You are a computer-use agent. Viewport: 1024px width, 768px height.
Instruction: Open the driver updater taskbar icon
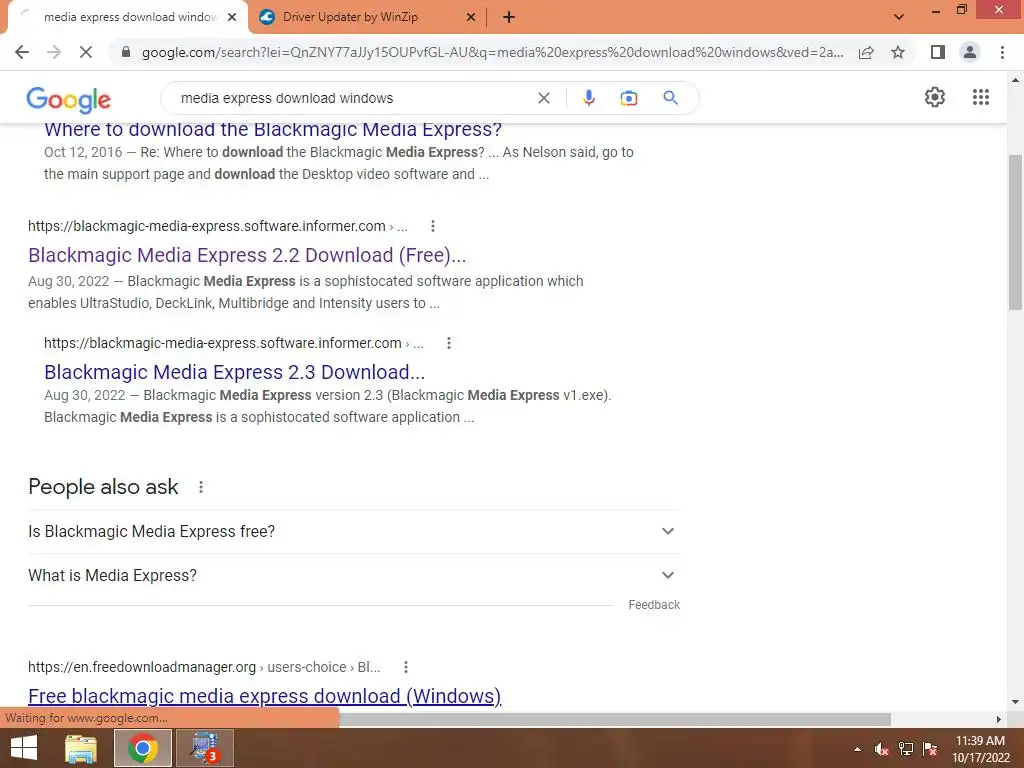tap(205, 748)
